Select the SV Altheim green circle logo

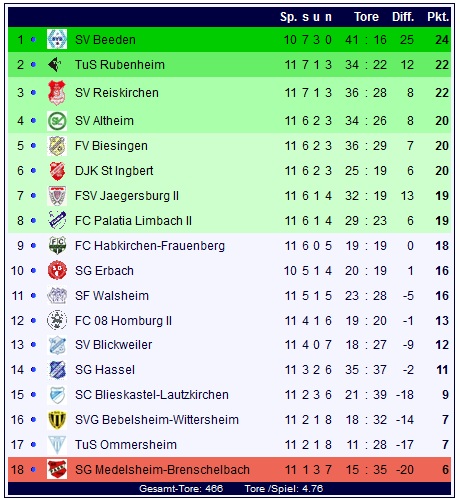click(57, 121)
